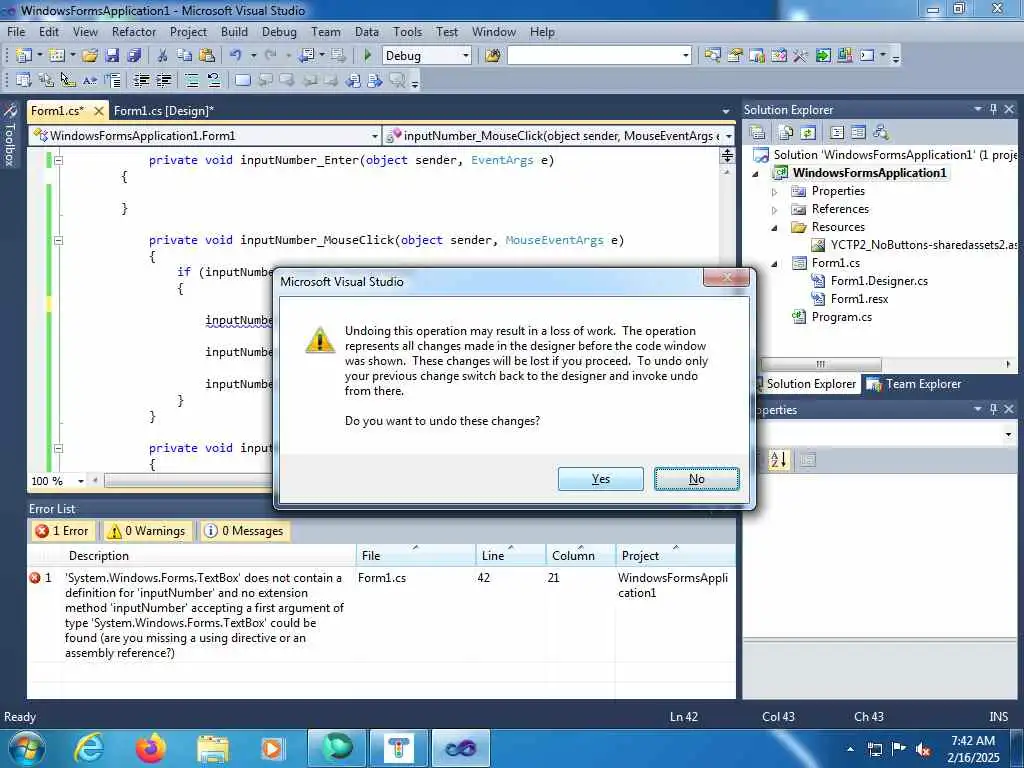
Task: Click the Save All icon
Action: coord(135,56)
